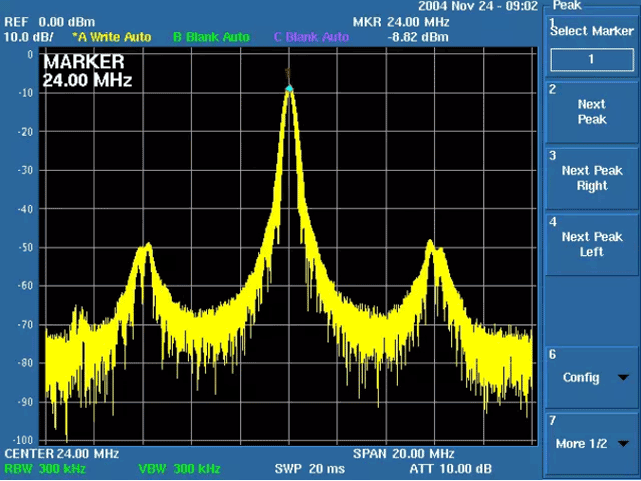Click the ATT 10.00 dB attenuation readout
This screenshot has width=641, height=481.
coord(450,468)
